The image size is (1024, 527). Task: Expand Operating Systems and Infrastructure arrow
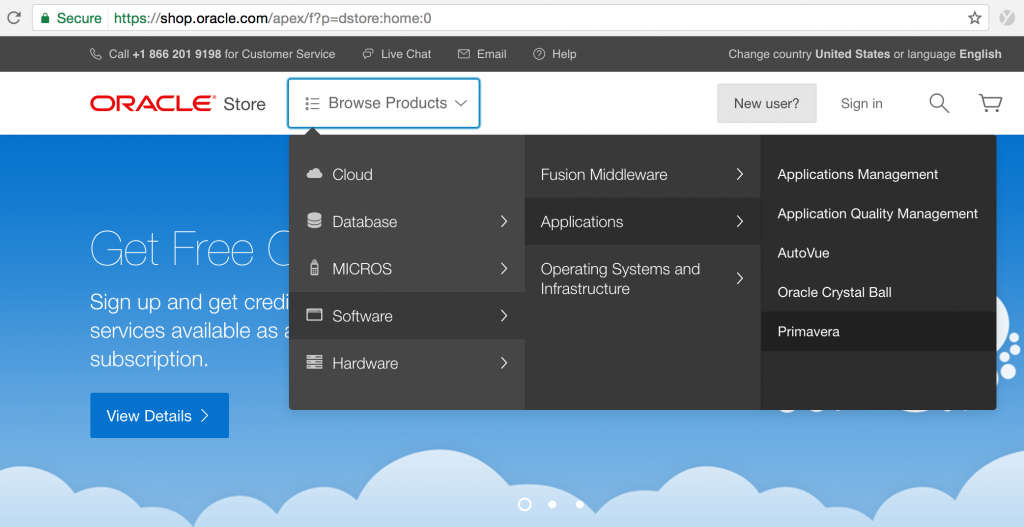739,278
